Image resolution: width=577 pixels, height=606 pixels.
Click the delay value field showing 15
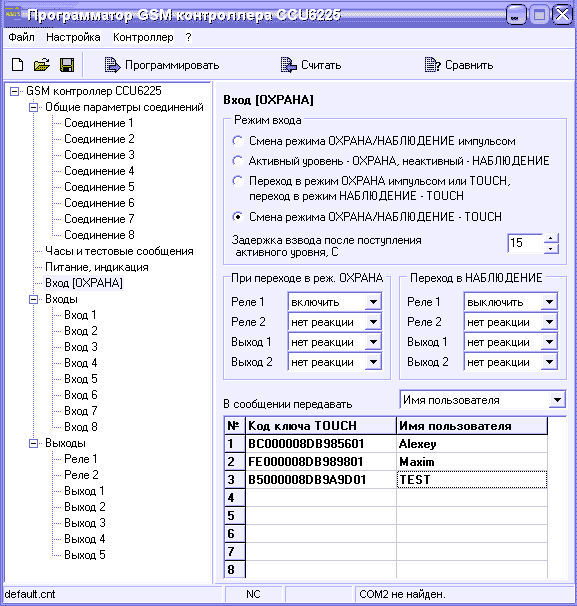tap(525, 243)
